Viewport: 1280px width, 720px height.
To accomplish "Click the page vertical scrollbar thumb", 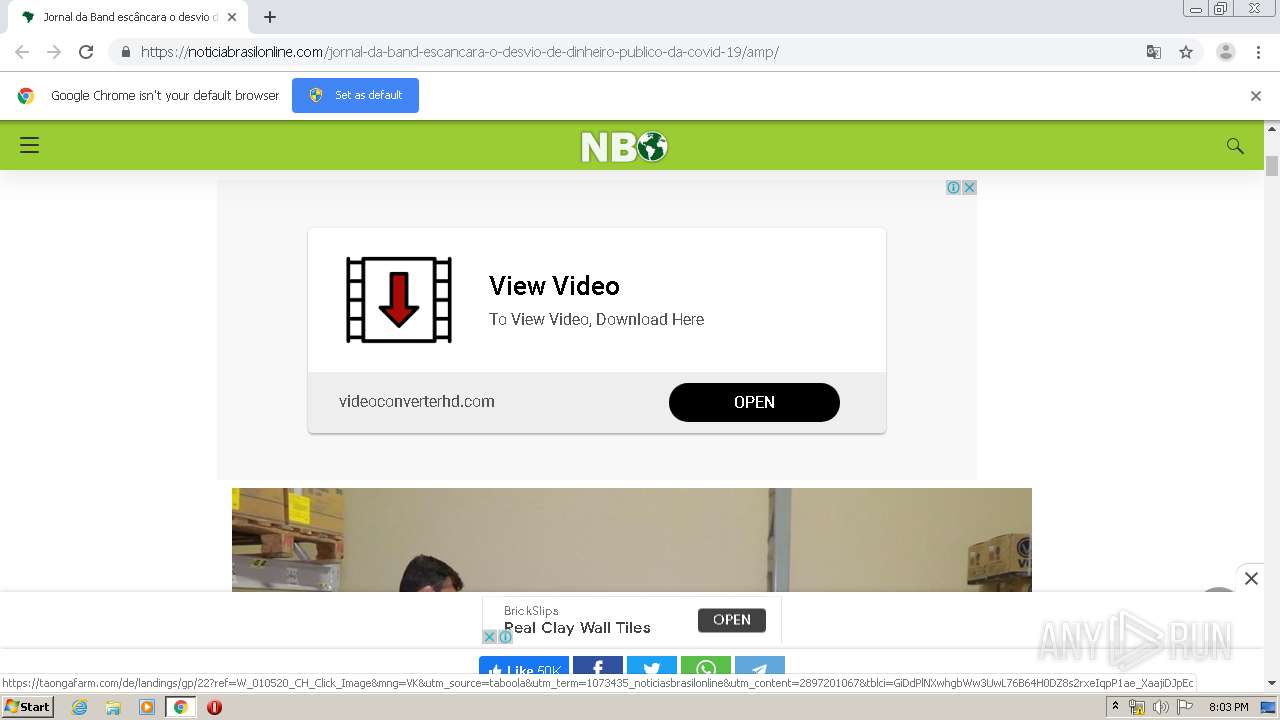I will 1272,166.
